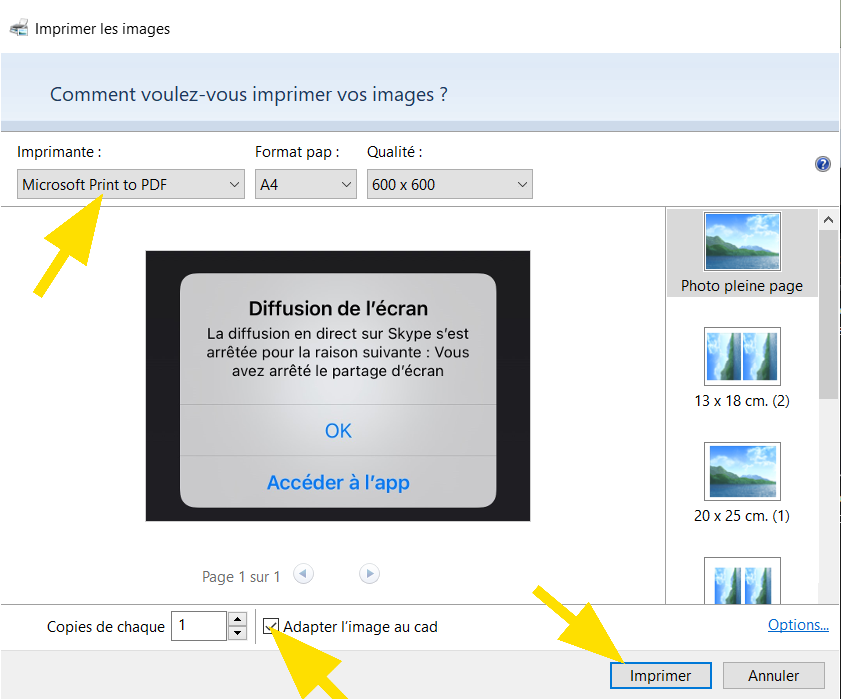Click the image preview in the center
841x699 pixels.
point(338,386)
